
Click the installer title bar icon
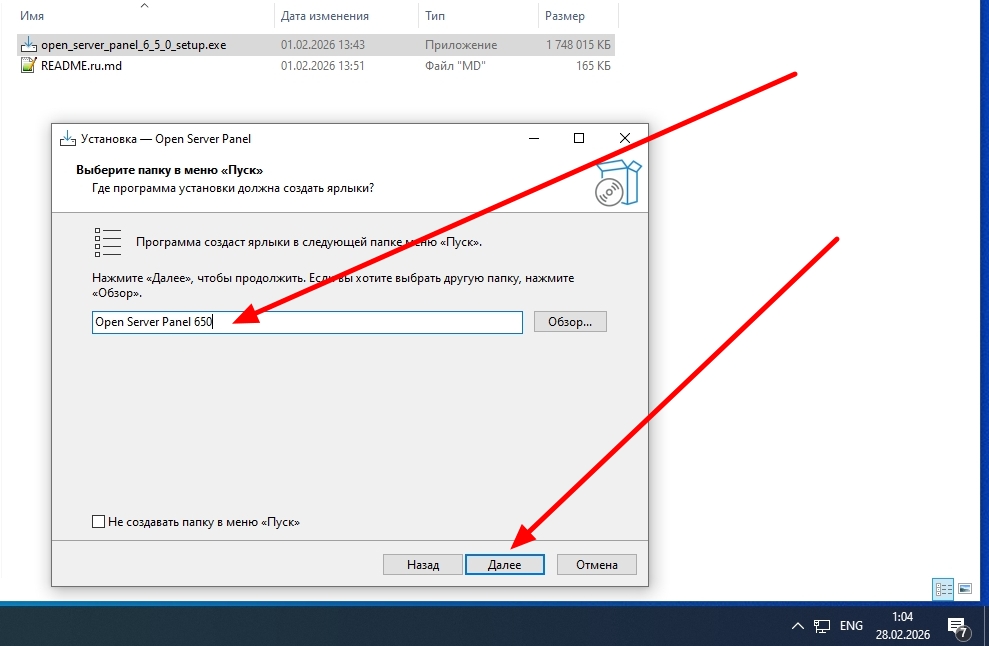67,138
